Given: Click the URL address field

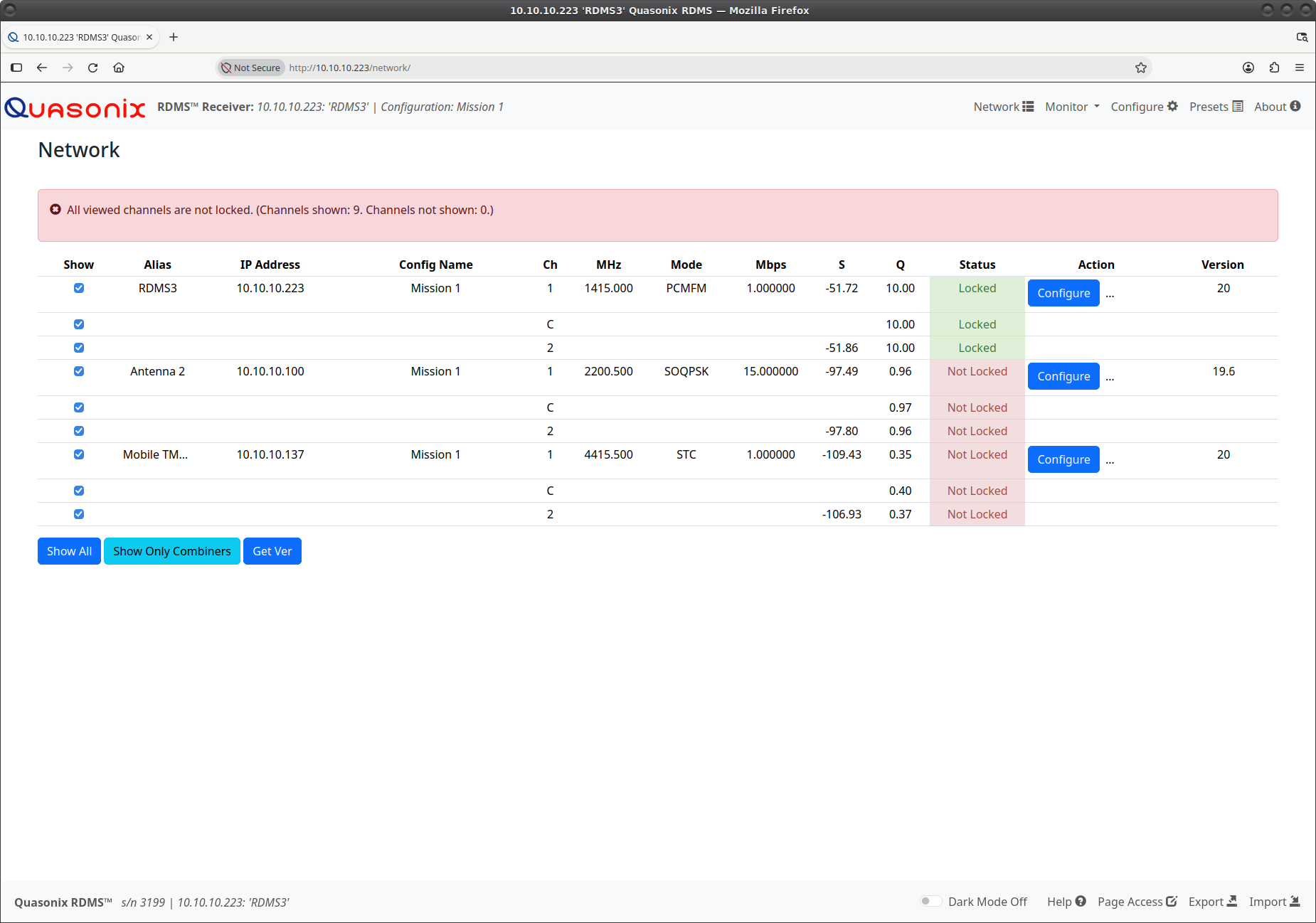Looking at the screenshot, I should click(683, 68).
